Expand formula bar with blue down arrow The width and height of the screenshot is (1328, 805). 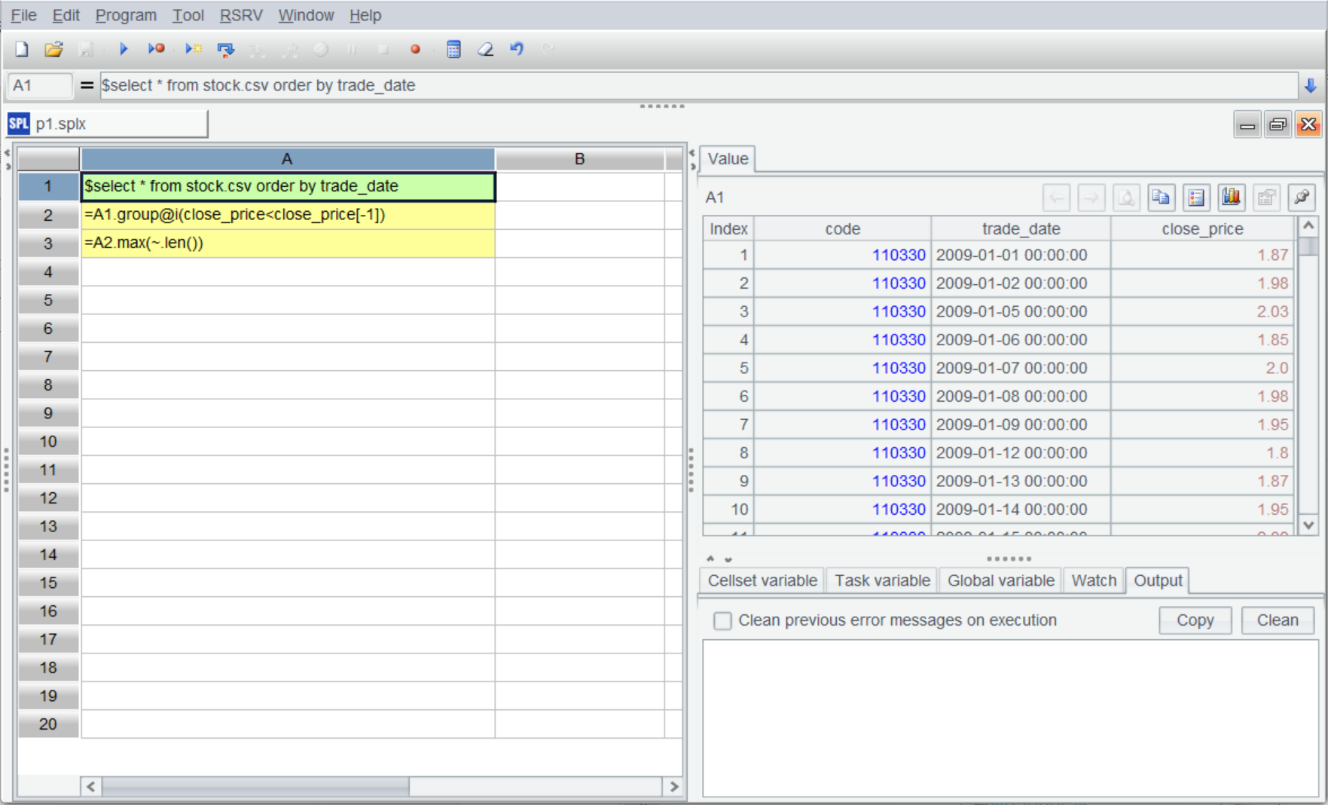click(x=1310, y=86)
